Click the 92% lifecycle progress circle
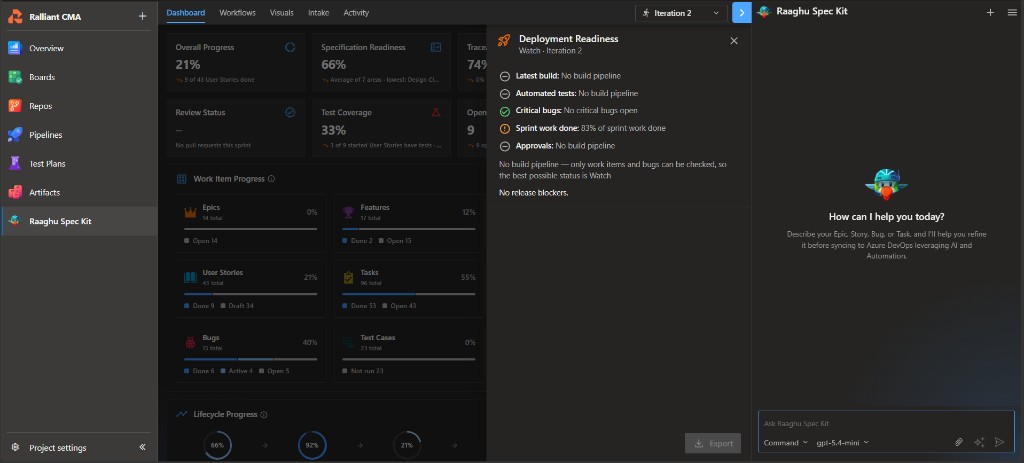1024x463 pixels. click(312, 445)
